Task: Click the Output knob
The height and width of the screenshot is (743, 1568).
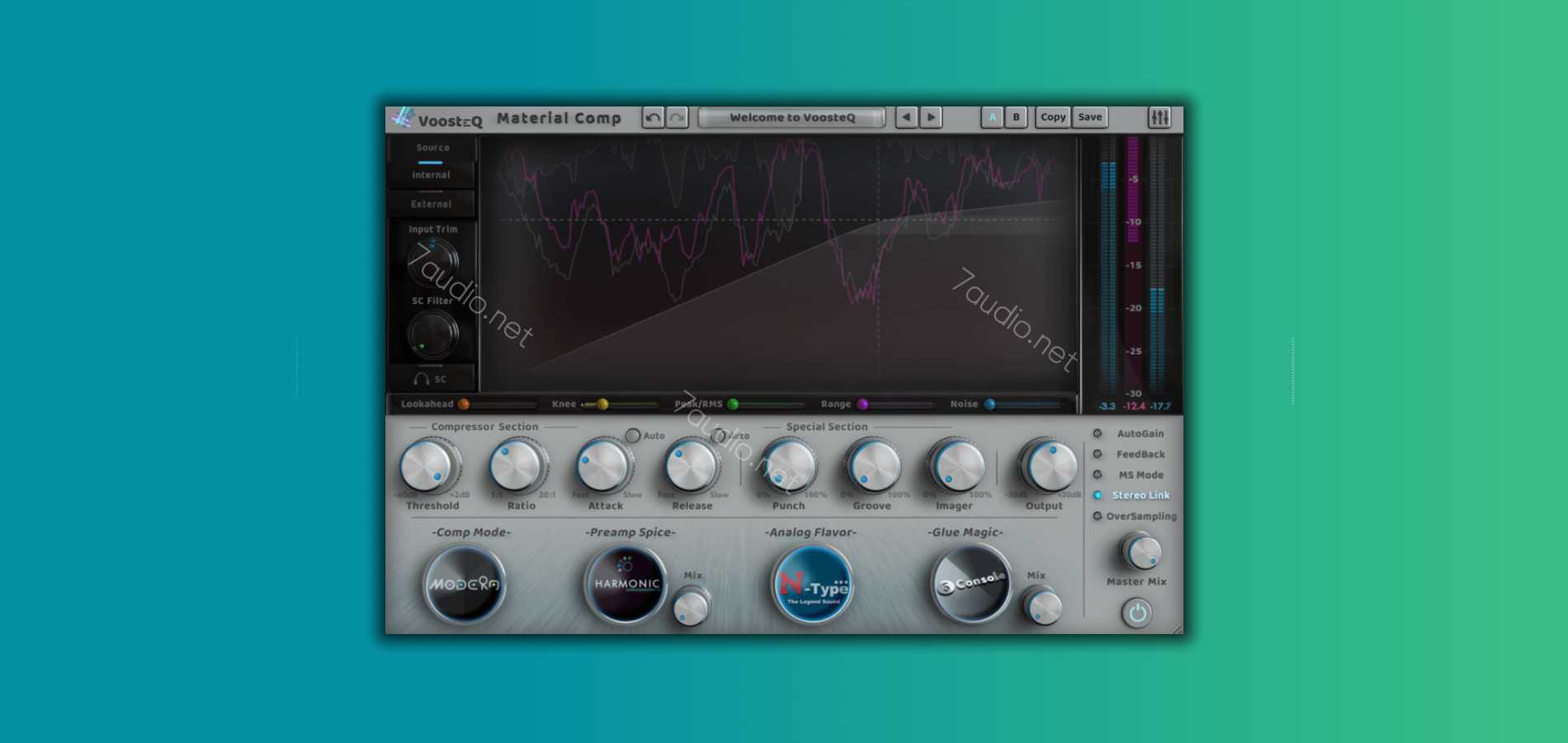Action: coord(1049,466)
